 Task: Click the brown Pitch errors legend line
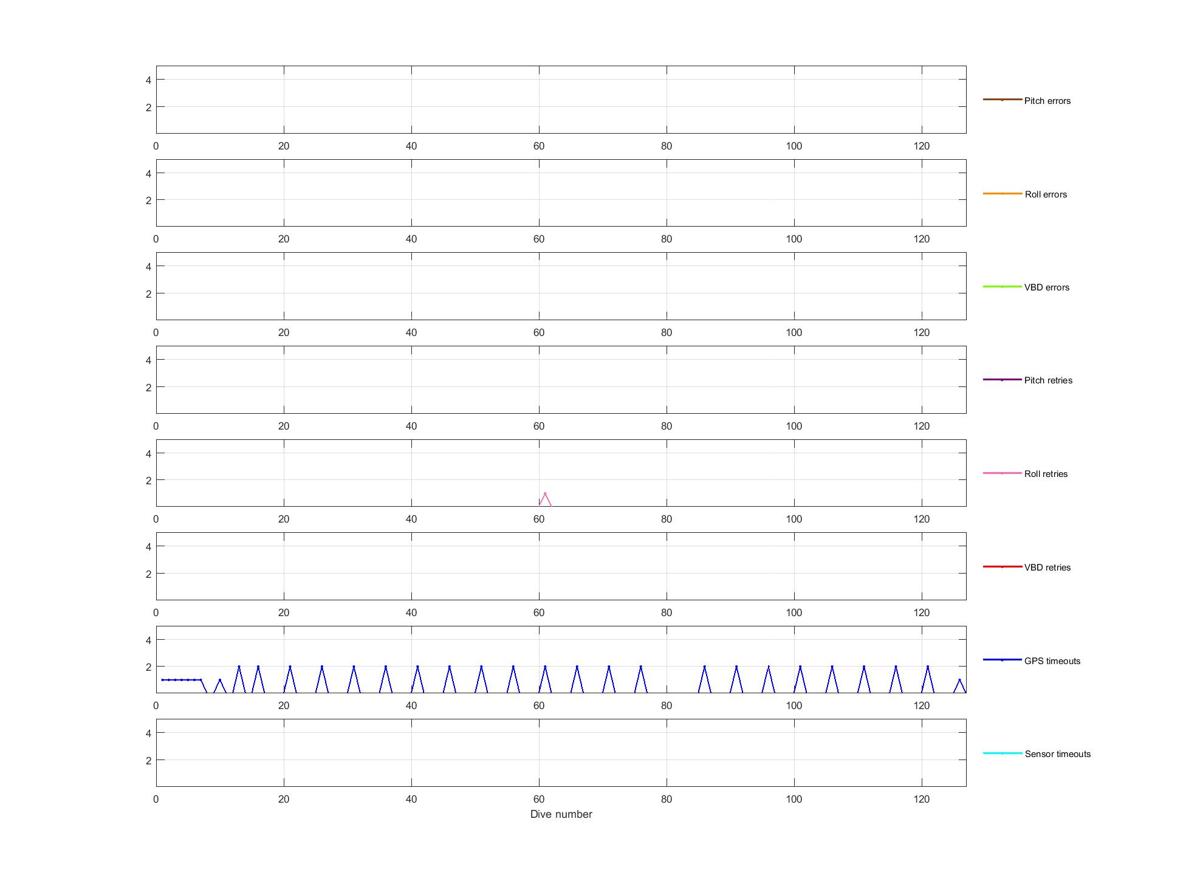pyautogui.click(x=1002, y=100)
